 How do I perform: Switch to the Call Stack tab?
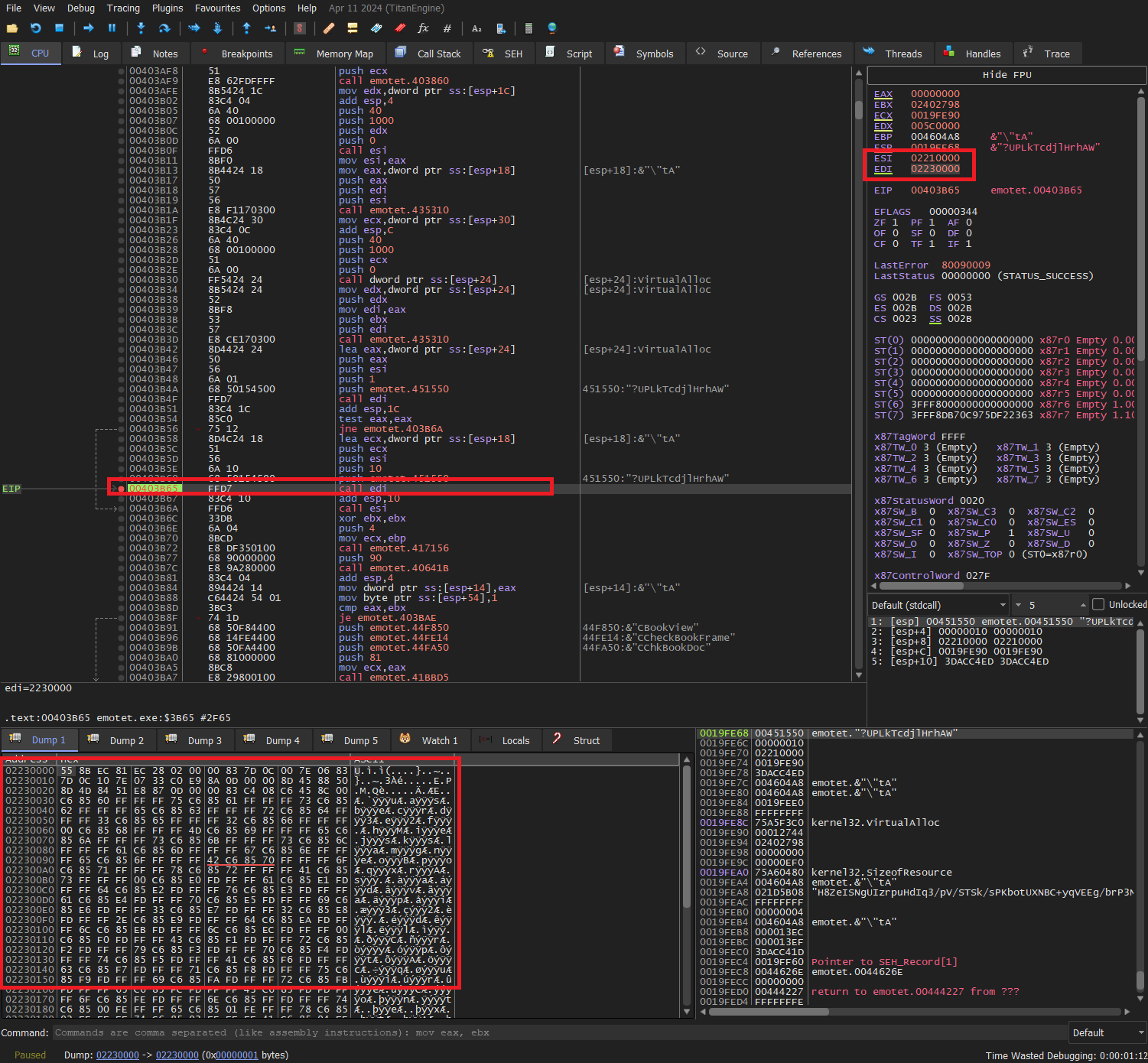[429, 54]
